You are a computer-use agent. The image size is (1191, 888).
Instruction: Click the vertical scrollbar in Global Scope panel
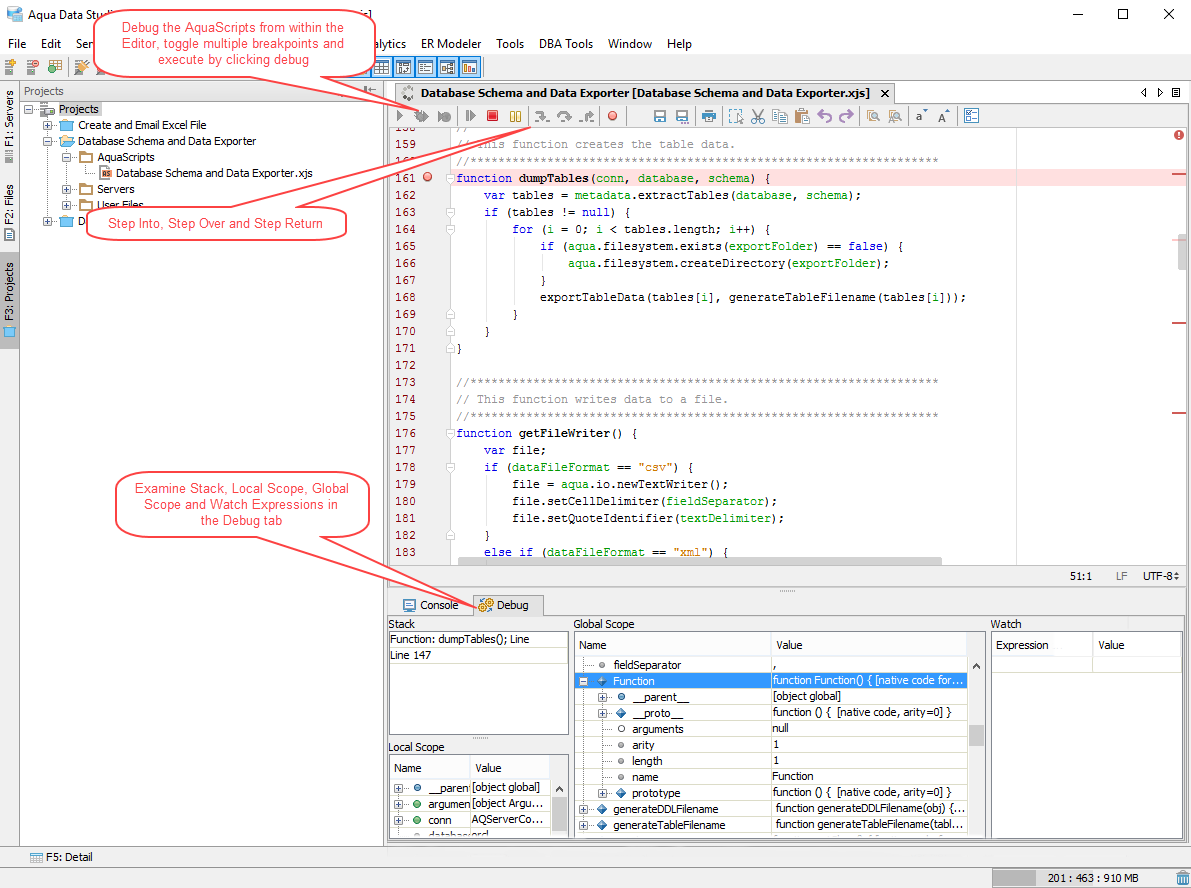click(976, 734)
